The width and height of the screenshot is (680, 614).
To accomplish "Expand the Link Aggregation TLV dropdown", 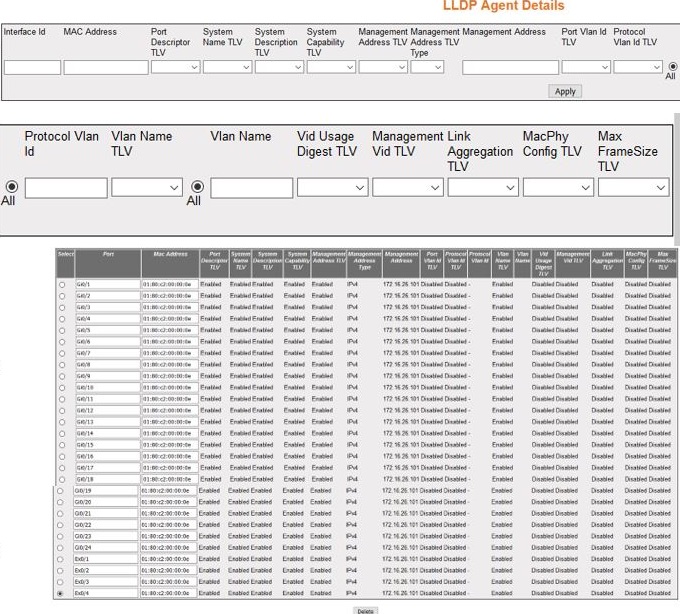I will [482, 187].
